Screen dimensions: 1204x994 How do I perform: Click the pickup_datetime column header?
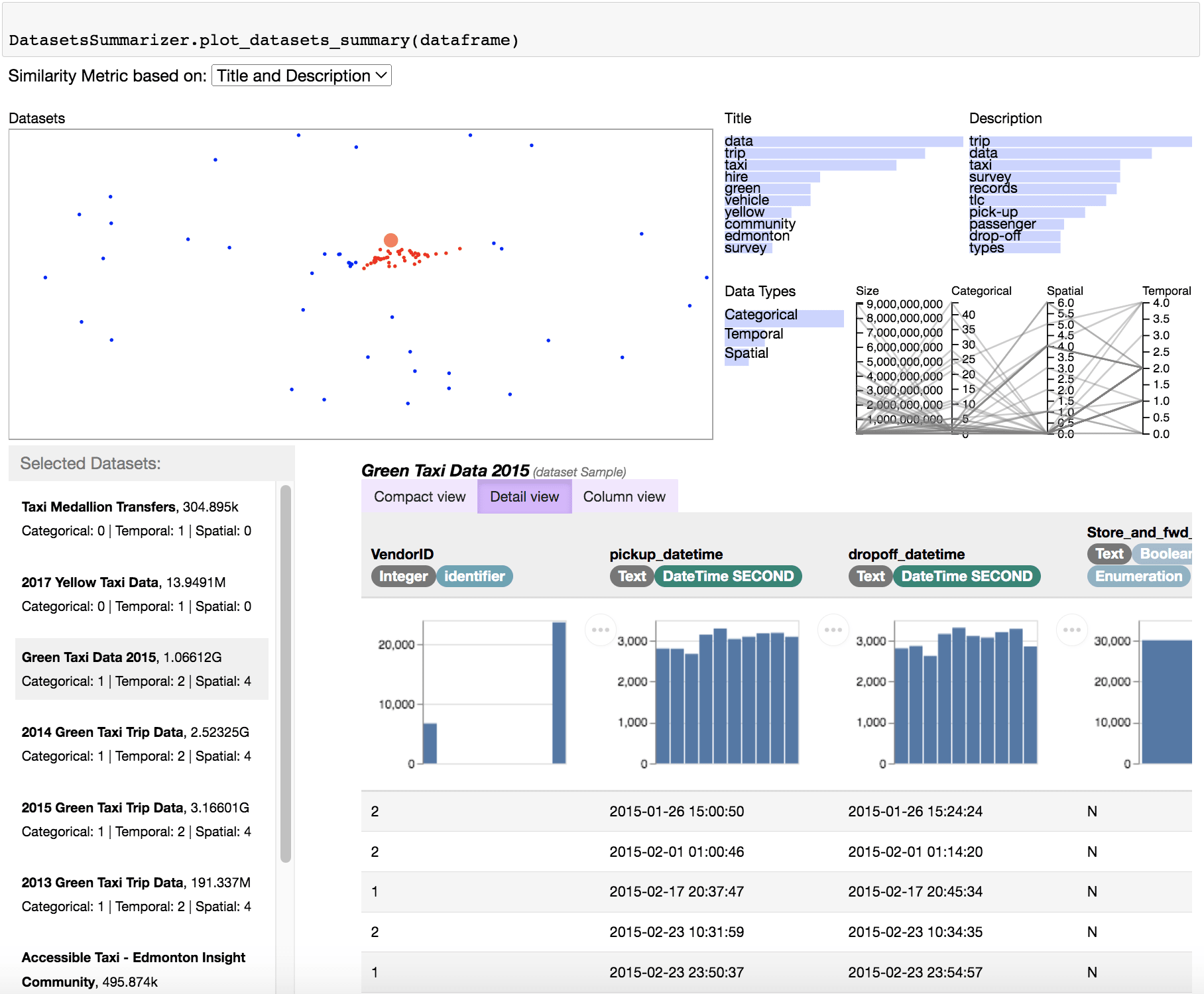tap(666, 554)
